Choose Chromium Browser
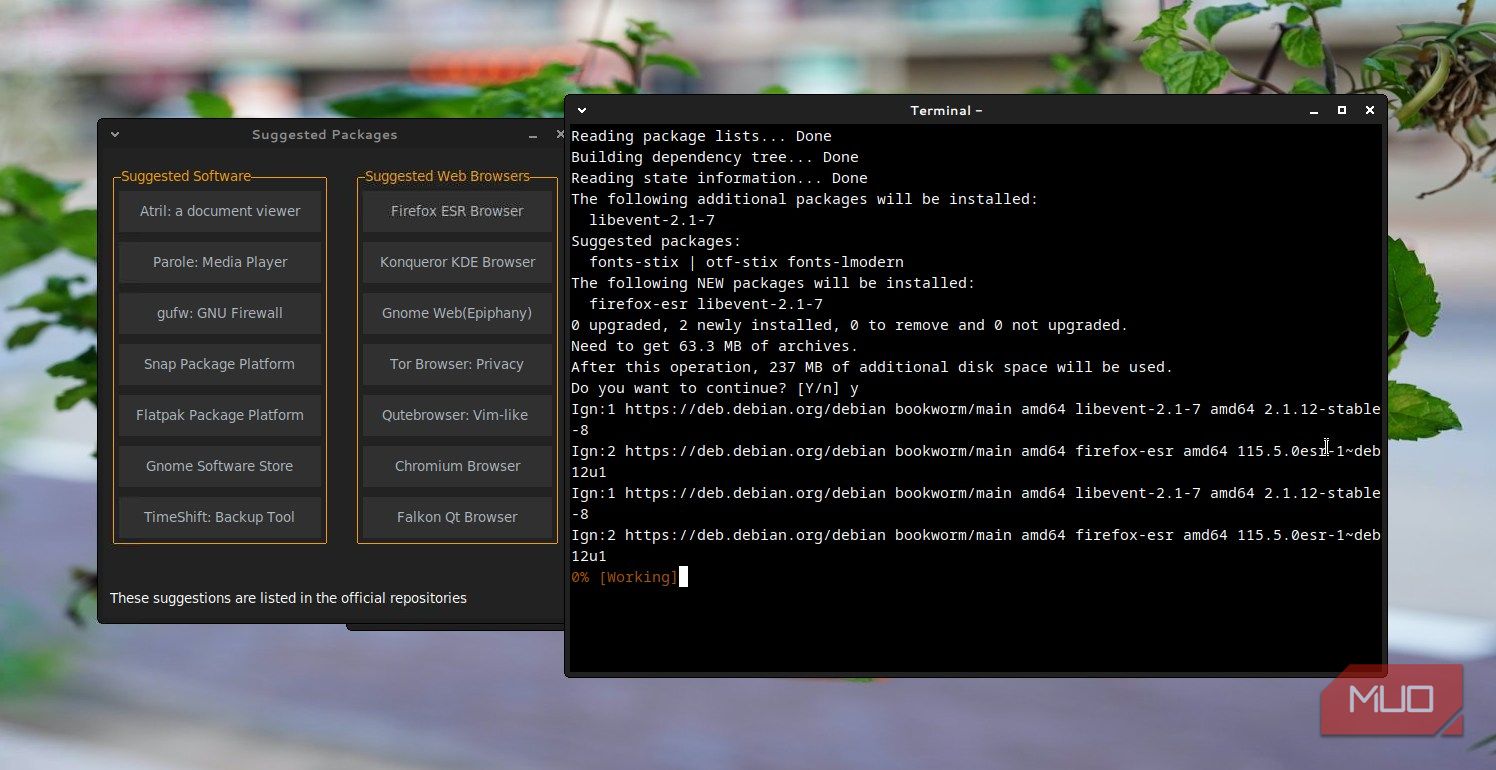This screenshot has width=1496, height=770. tap(457, 466)
